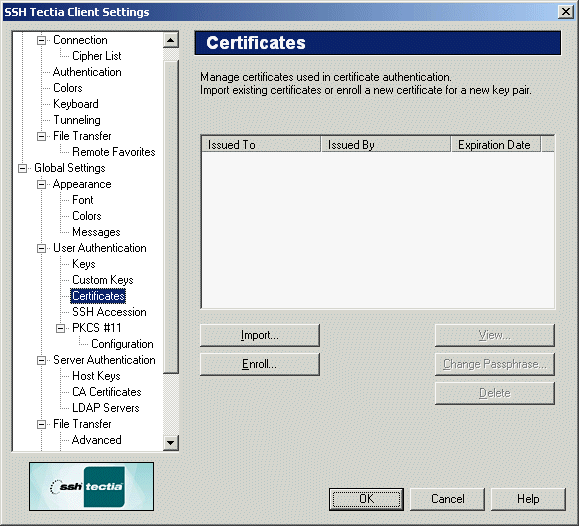Click the View... button
The width and height of the screenshot is (579, 526).
[x=495, y=335]
